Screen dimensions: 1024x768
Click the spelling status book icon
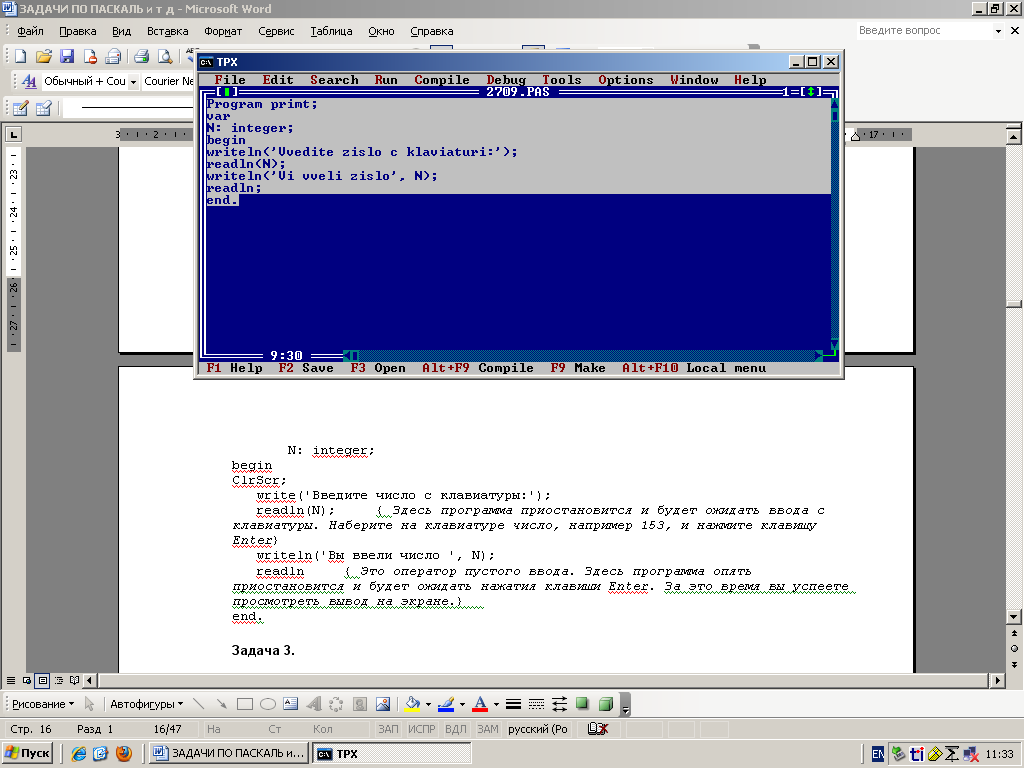coord(597,729)
